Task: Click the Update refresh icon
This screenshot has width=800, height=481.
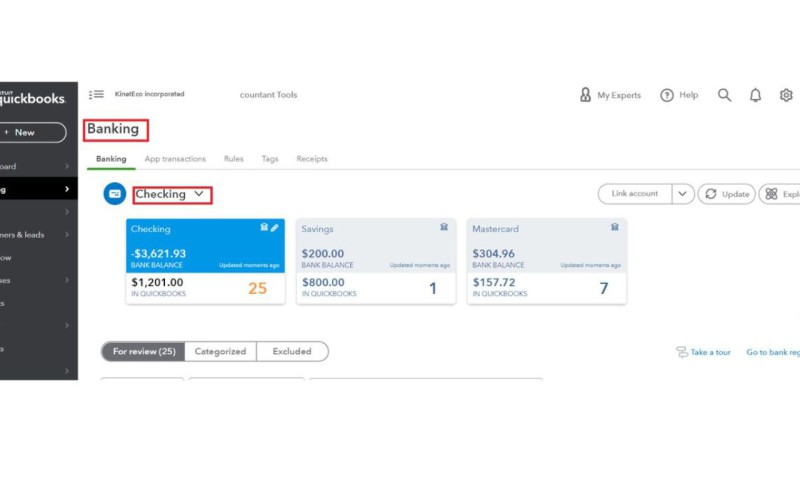Action: click(x=711, y=194)
